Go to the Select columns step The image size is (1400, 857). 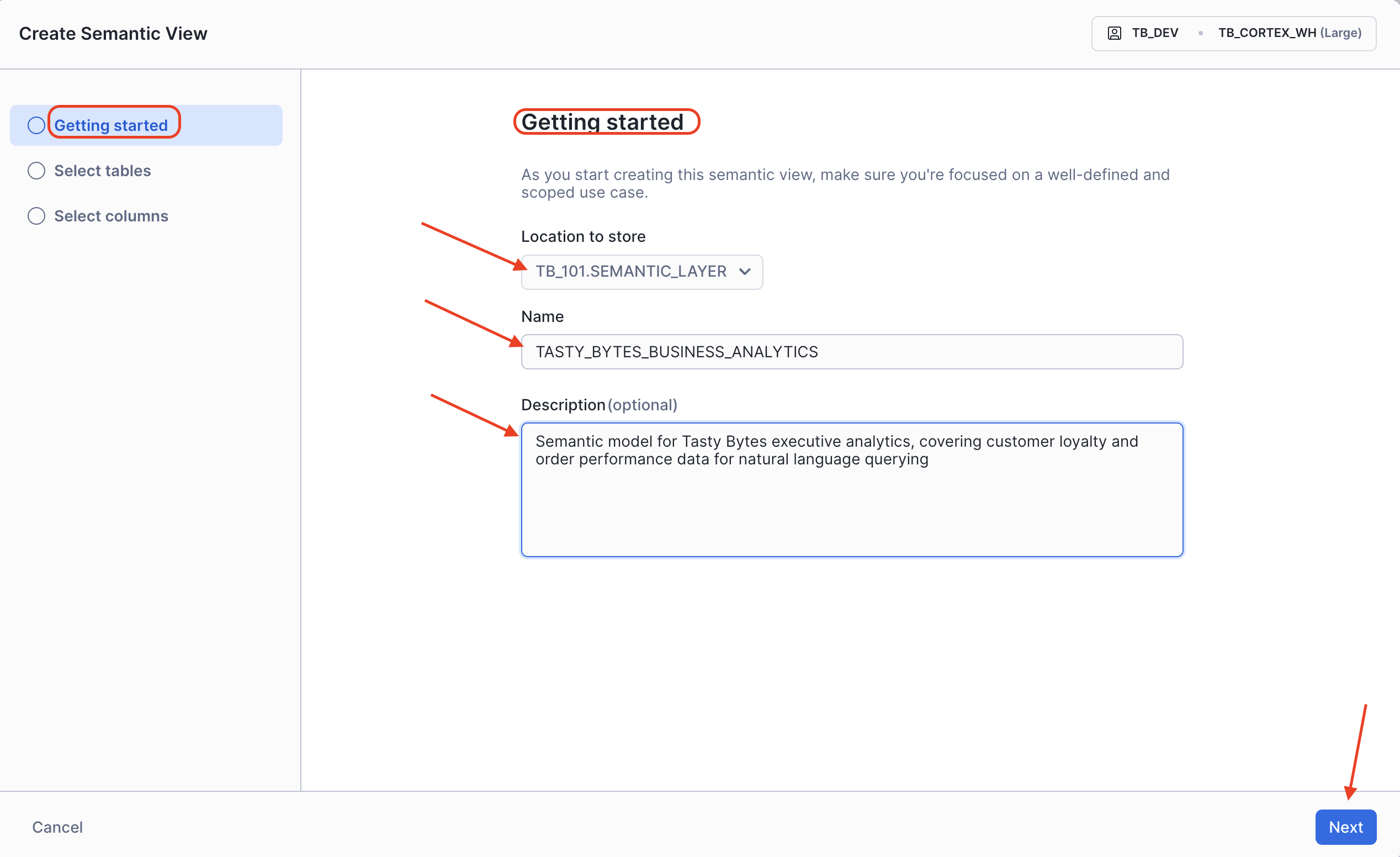pos(111,216)
